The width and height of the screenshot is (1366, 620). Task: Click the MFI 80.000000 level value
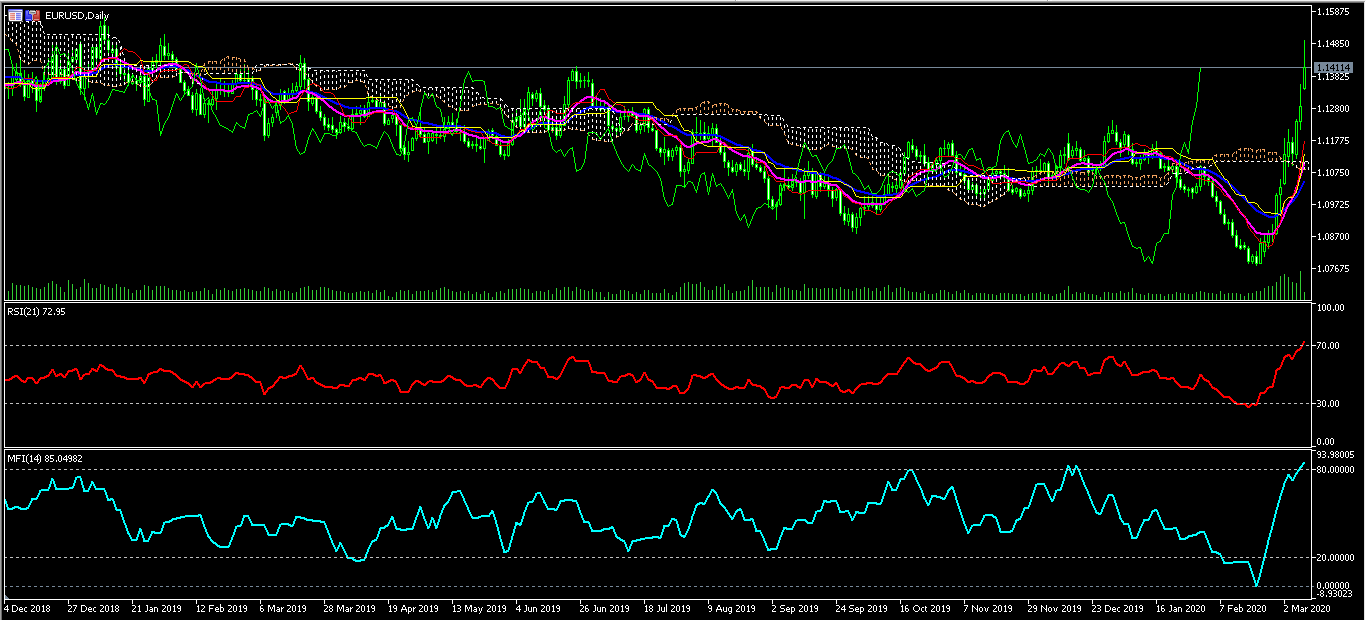pos(1336,469)
